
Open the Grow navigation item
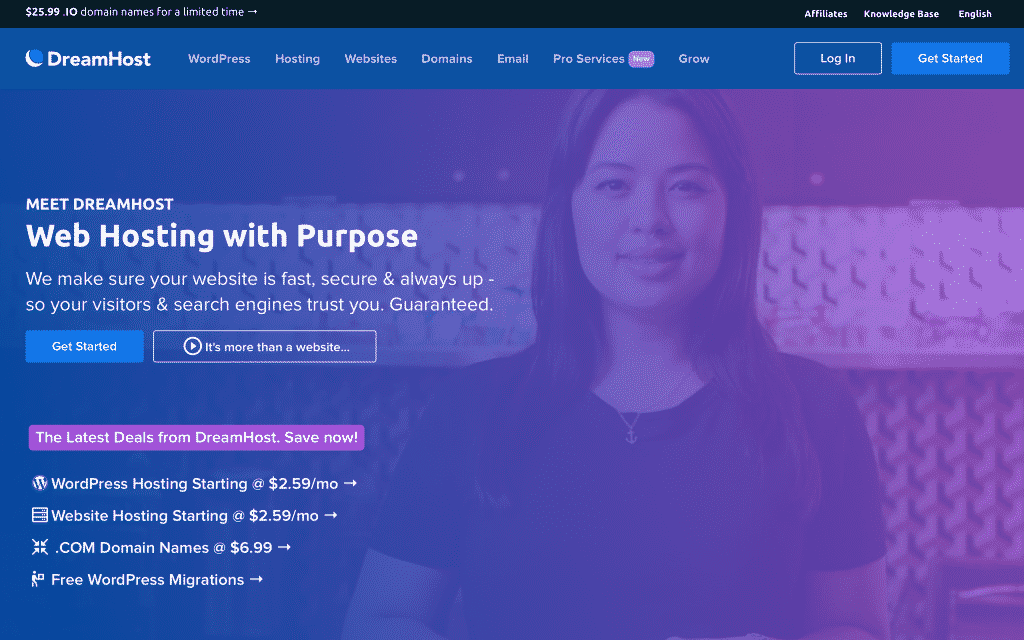coord(694,59)
